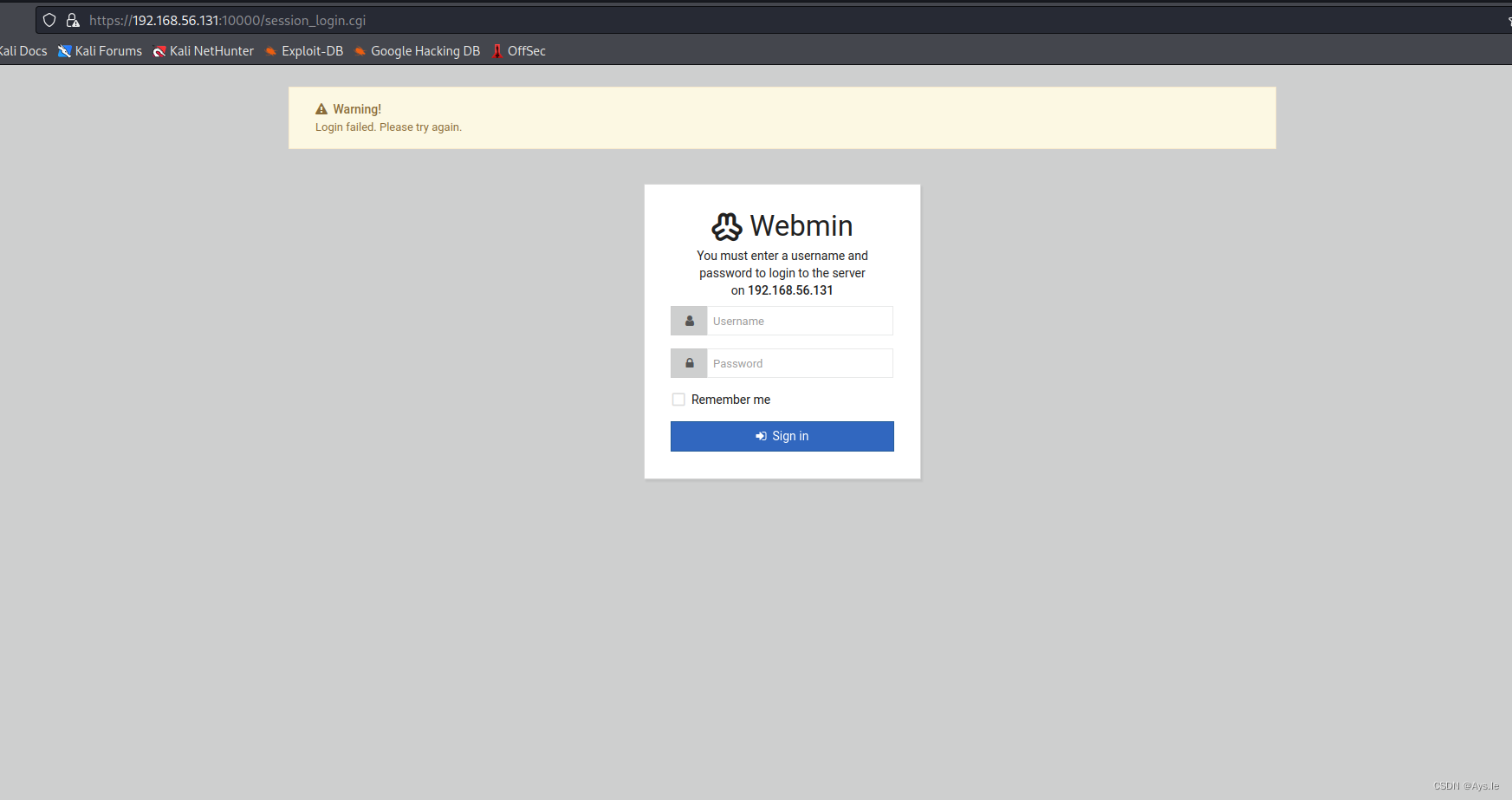Click the 'Warning!' heading text
This screenshot has width=1512, height=800.
(357, 109)
